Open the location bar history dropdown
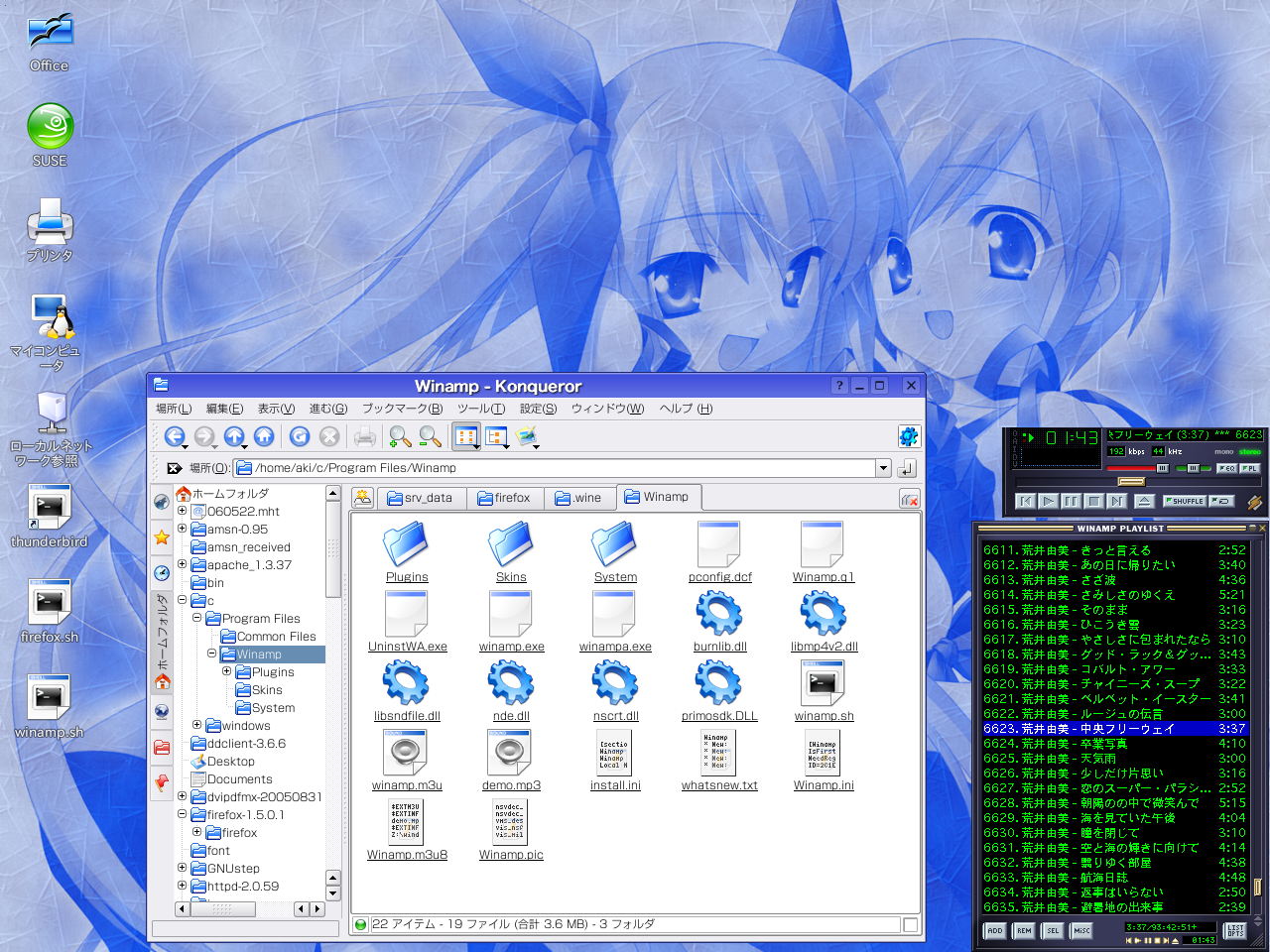1270x952 pixels. 883,468
